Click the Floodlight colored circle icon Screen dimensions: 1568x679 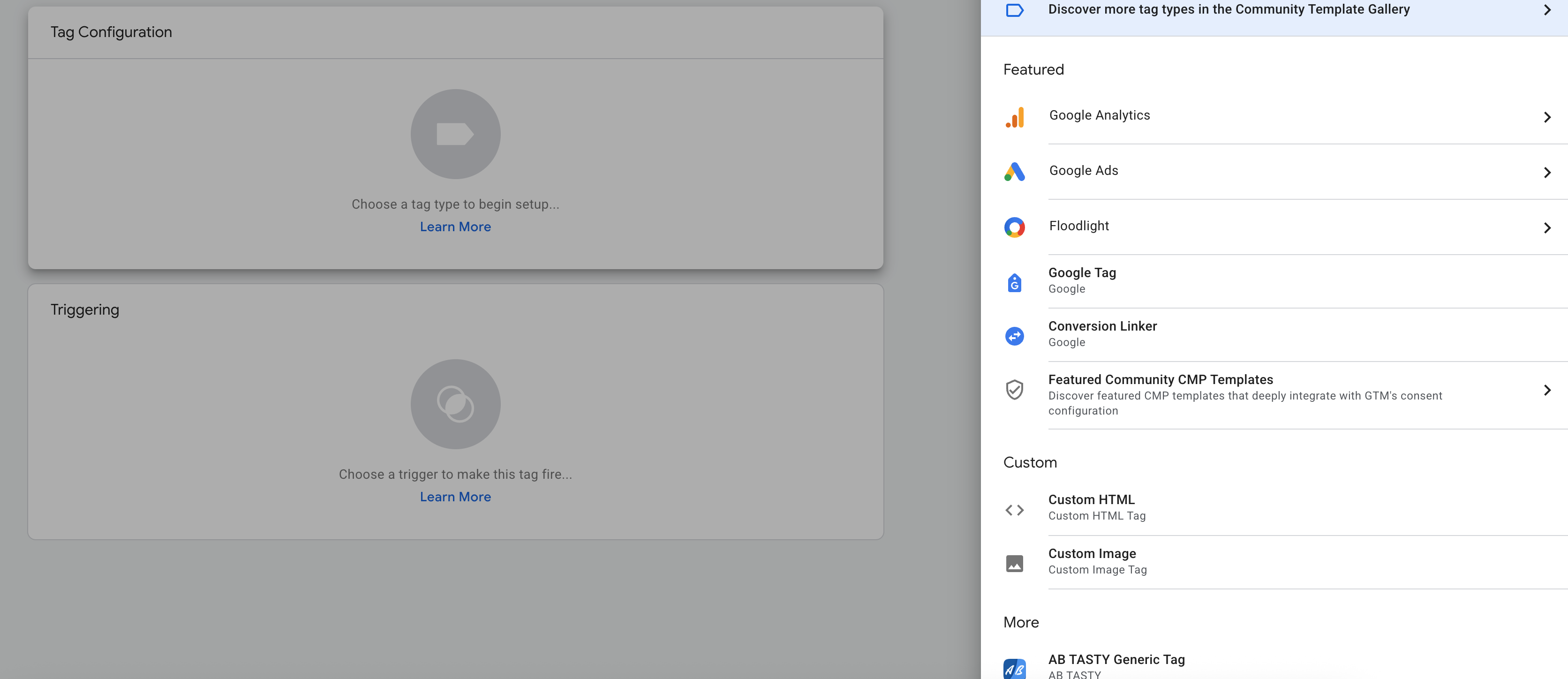[x=1015, y=227]
